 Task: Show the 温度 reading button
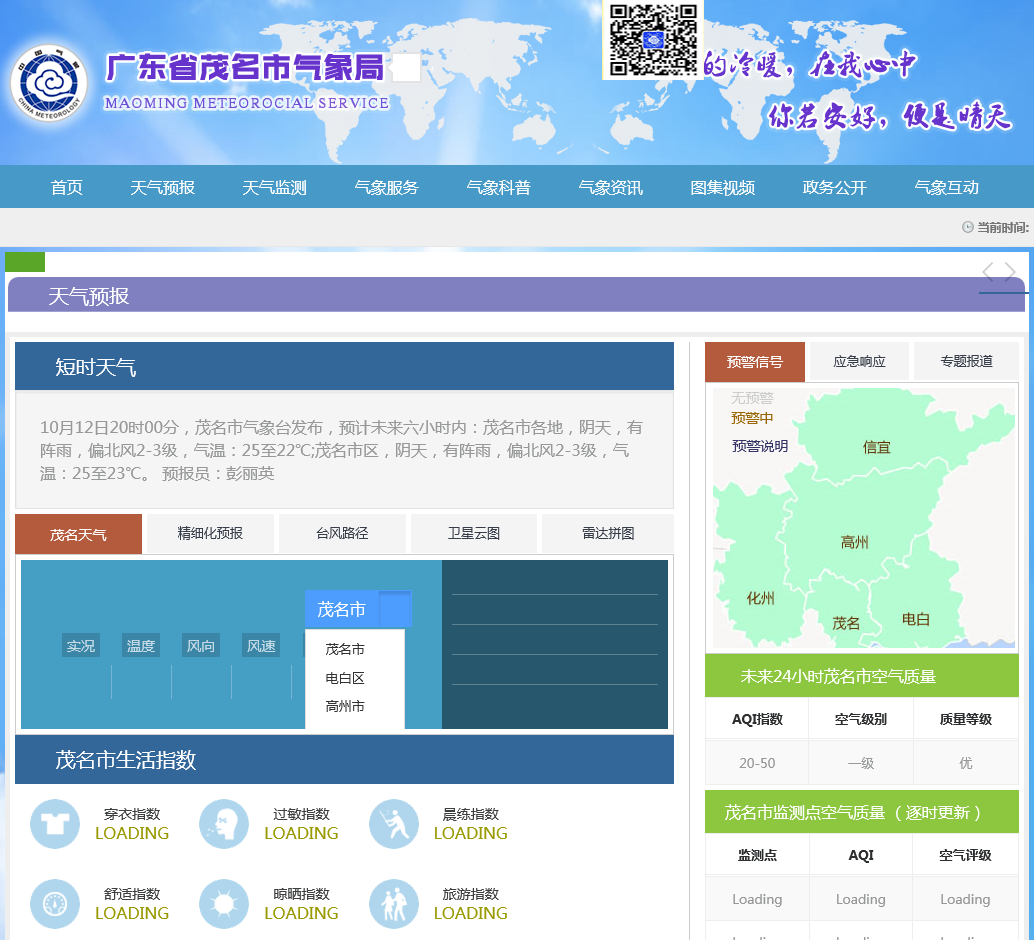tap(141, 646)
